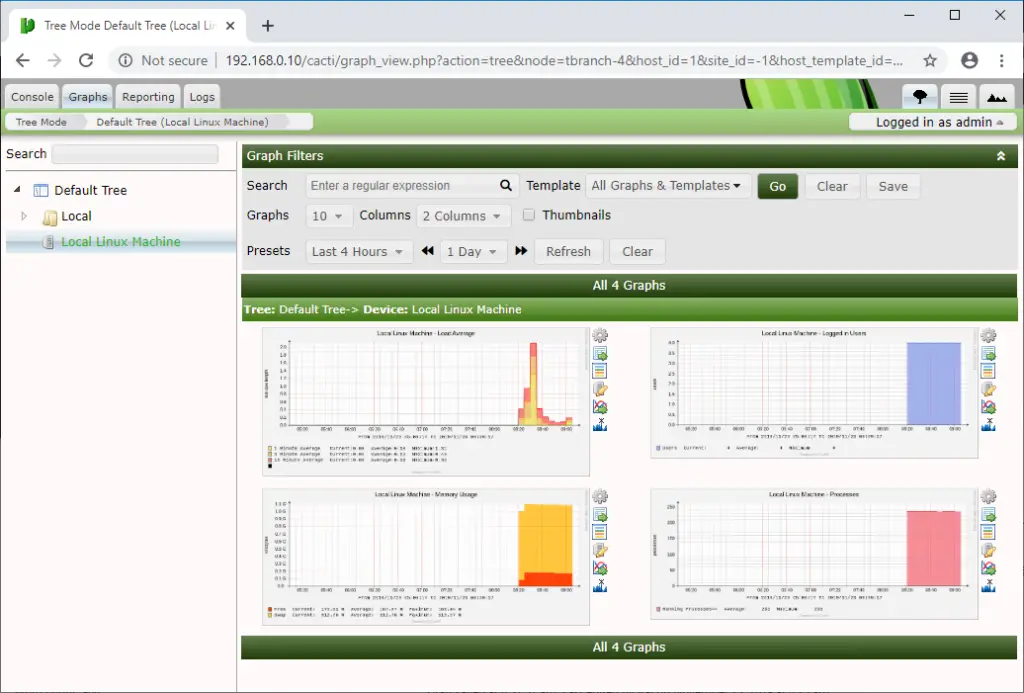The width and height of the screenshot is (1024, 693).
Task: Open the Last 4 Hours presets dropdown
Action: [x=358, y=251]
